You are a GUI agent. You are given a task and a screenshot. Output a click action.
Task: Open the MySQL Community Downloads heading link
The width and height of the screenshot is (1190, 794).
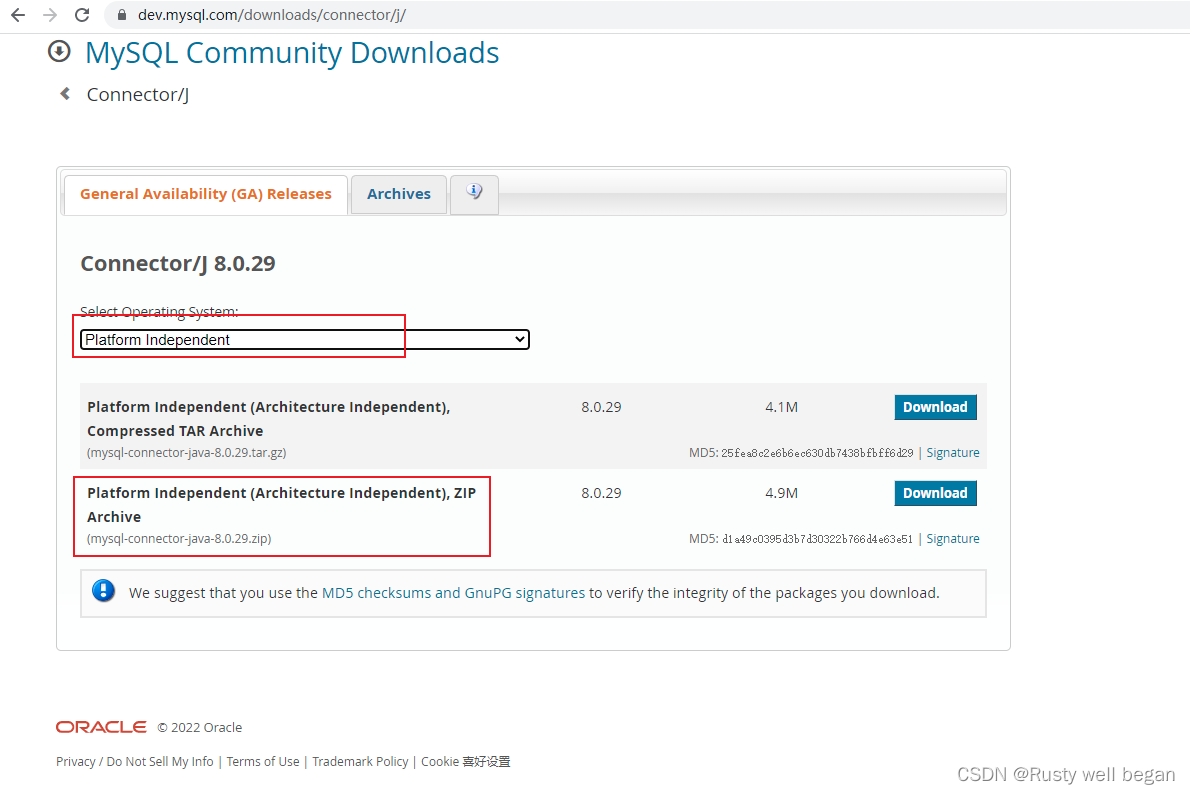292,52
